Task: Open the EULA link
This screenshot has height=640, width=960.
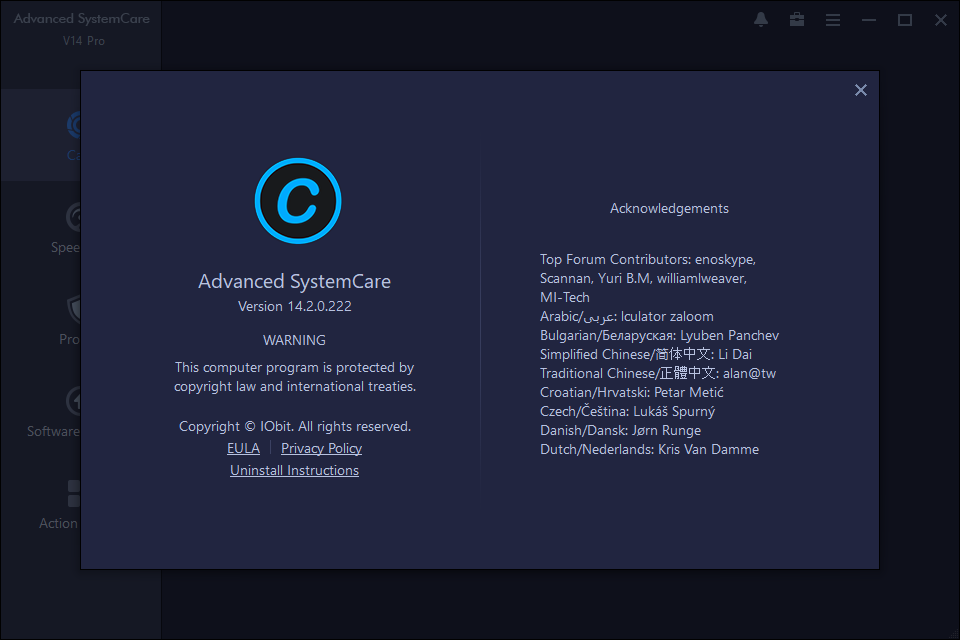Action: (x=243, y=448)
